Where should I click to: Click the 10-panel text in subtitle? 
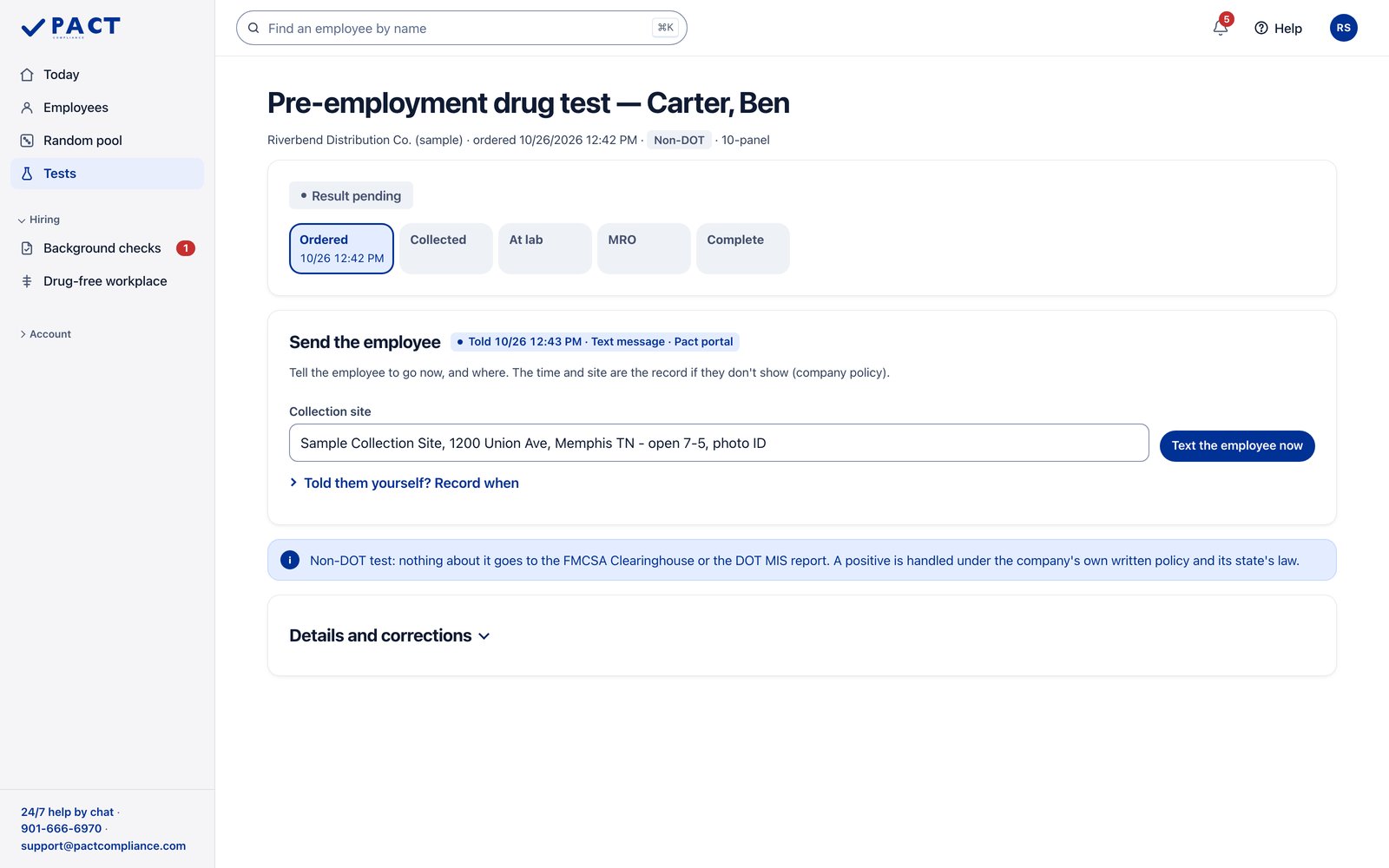(746, 140)
